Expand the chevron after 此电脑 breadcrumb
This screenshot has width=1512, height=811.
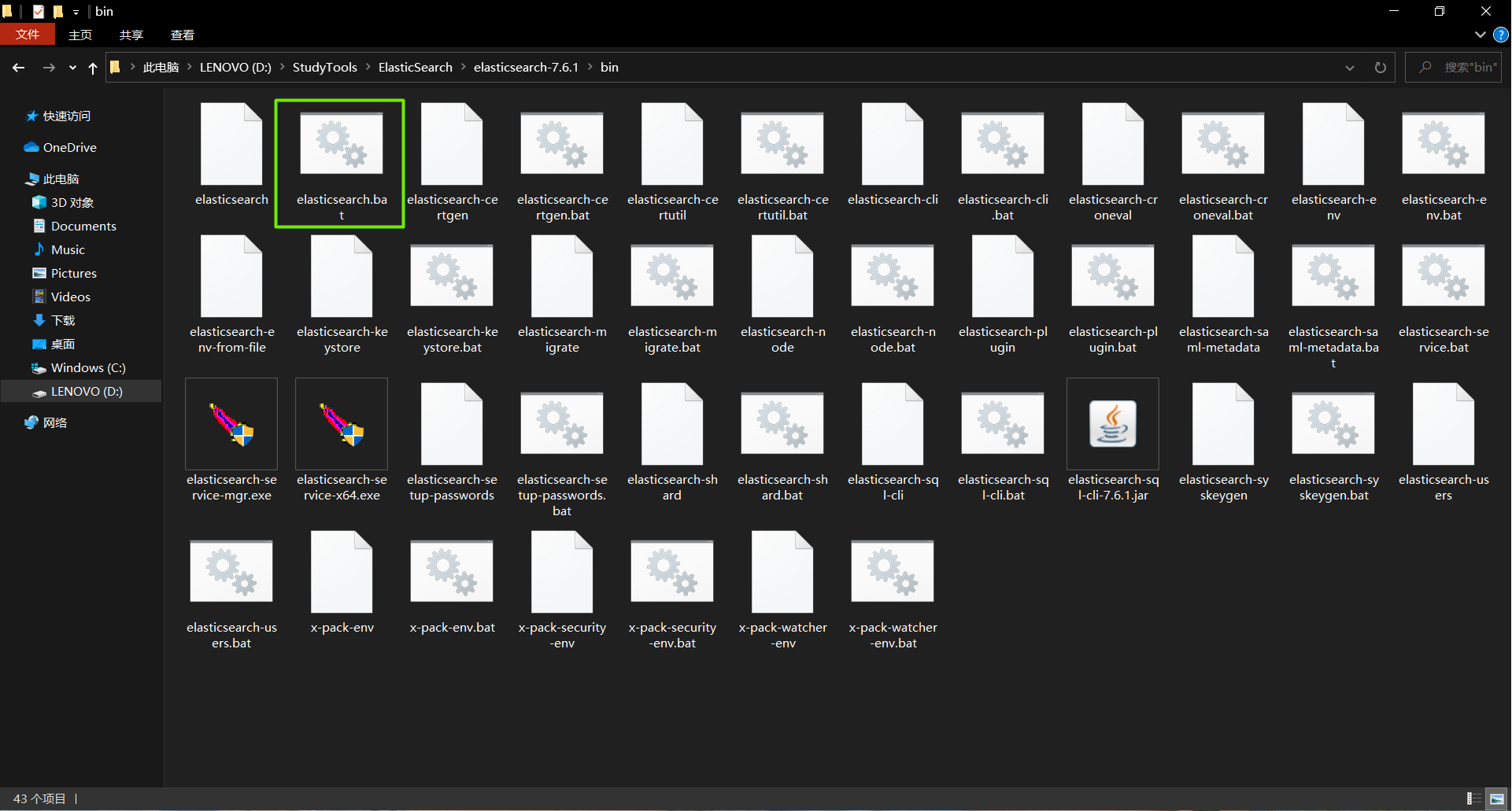coord(190,68)
